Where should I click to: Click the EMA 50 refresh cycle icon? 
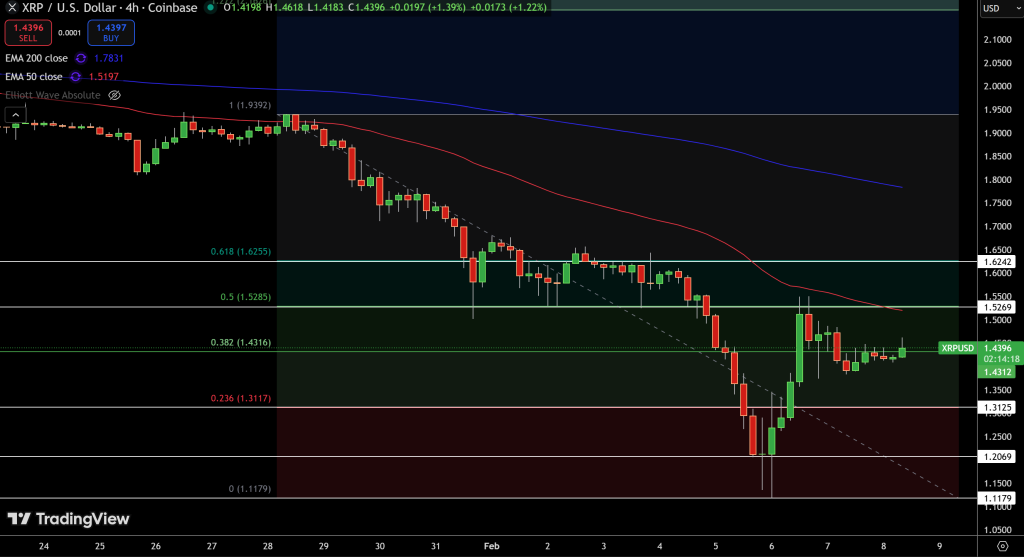[x=76, y=76]
